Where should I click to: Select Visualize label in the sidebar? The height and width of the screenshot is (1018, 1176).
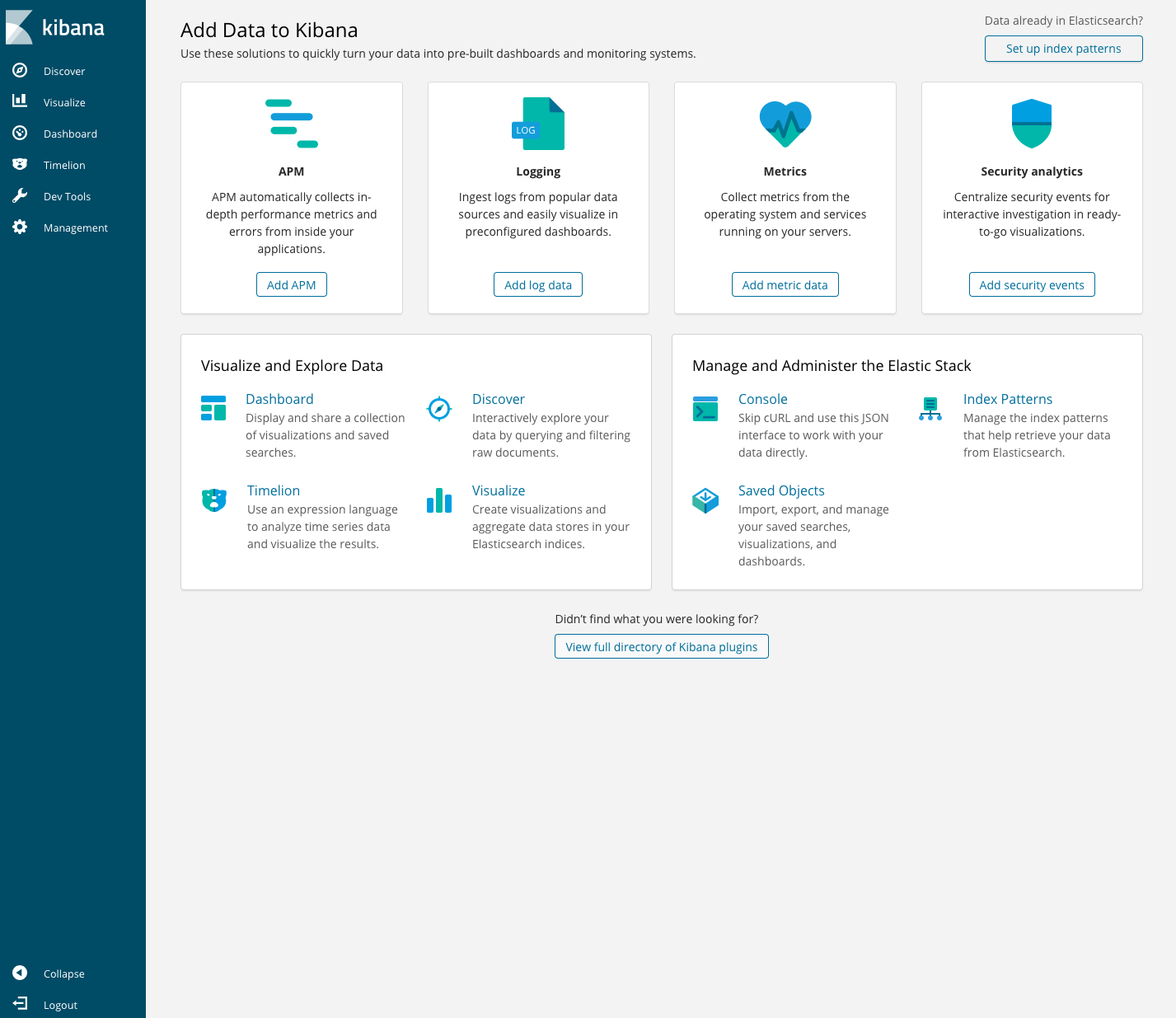(64, 103)
